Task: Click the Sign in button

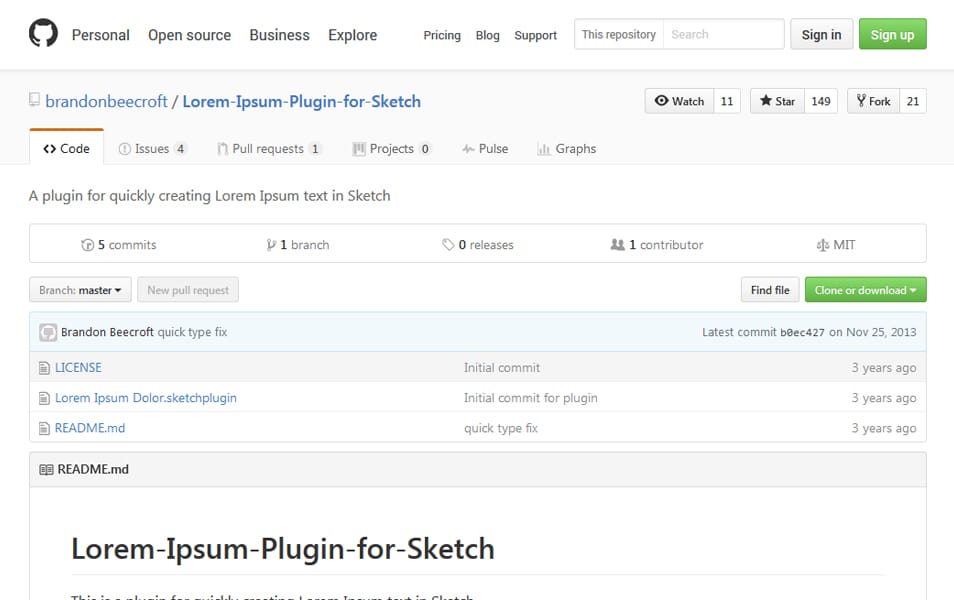Action: 821,34
